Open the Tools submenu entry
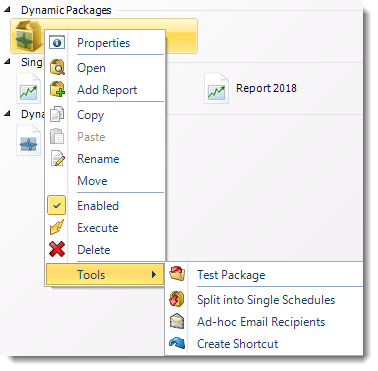378x371 pixels. click(x=105, y=274)
